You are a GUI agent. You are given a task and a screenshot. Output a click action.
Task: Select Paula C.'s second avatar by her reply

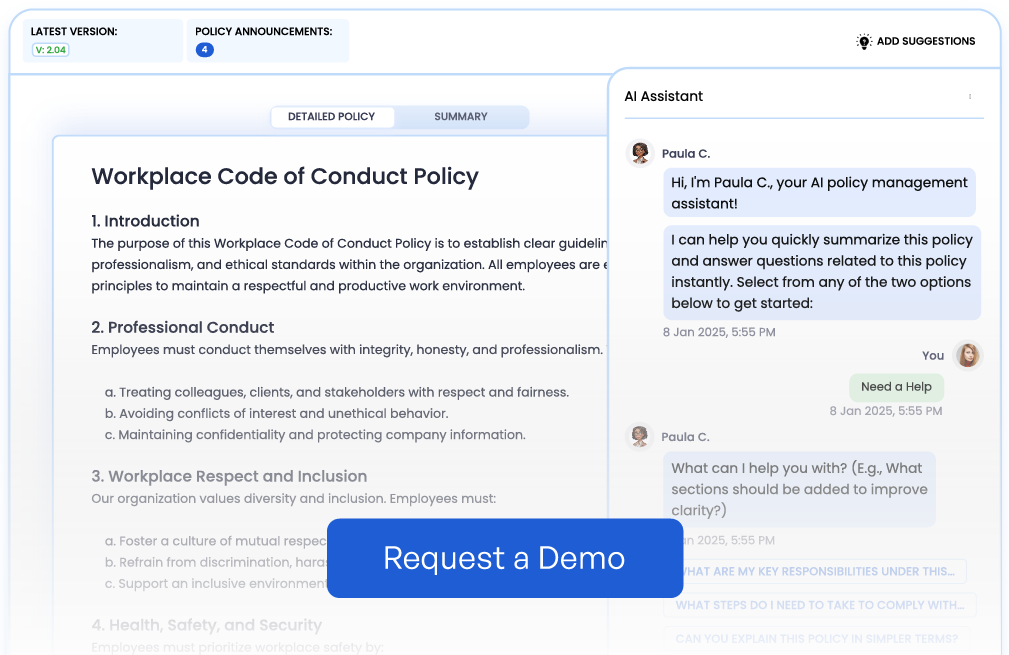[640, 436]
